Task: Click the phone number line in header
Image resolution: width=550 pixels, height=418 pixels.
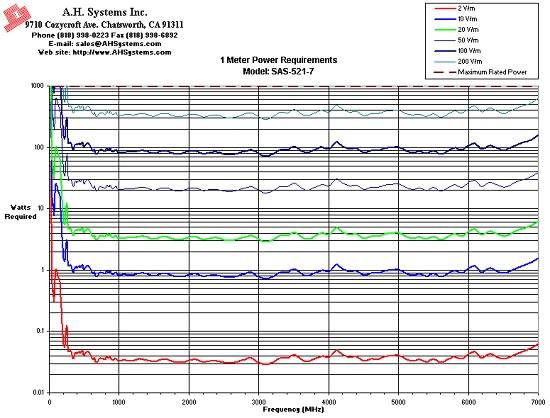Action: (104, 35)
